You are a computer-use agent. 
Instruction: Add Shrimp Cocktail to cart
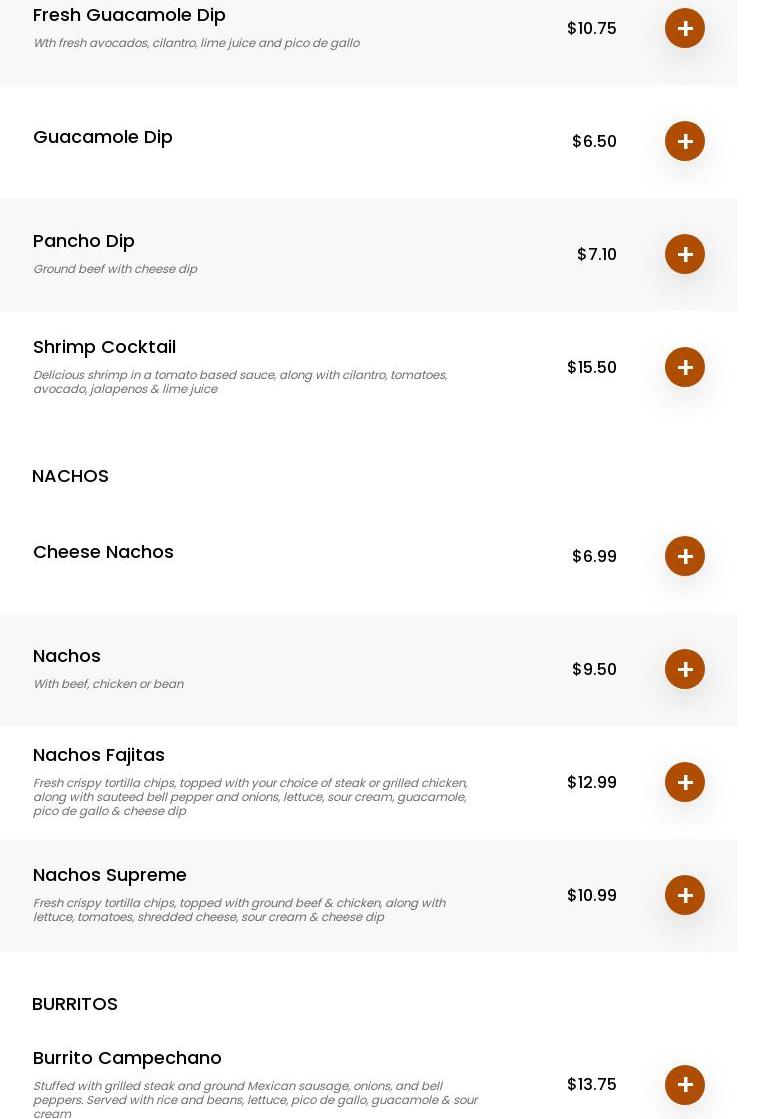point(684,367)
